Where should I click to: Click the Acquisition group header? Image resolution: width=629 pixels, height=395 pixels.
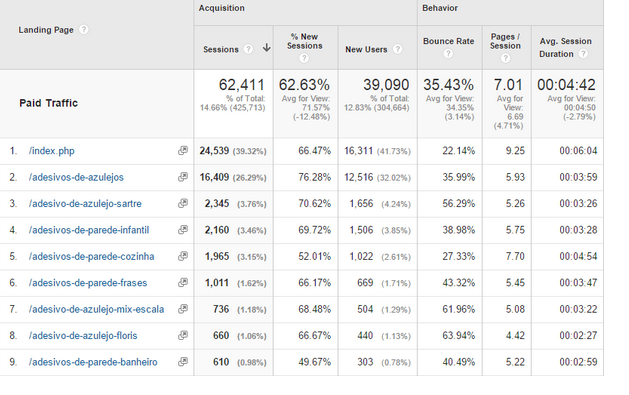pos(221,8)
